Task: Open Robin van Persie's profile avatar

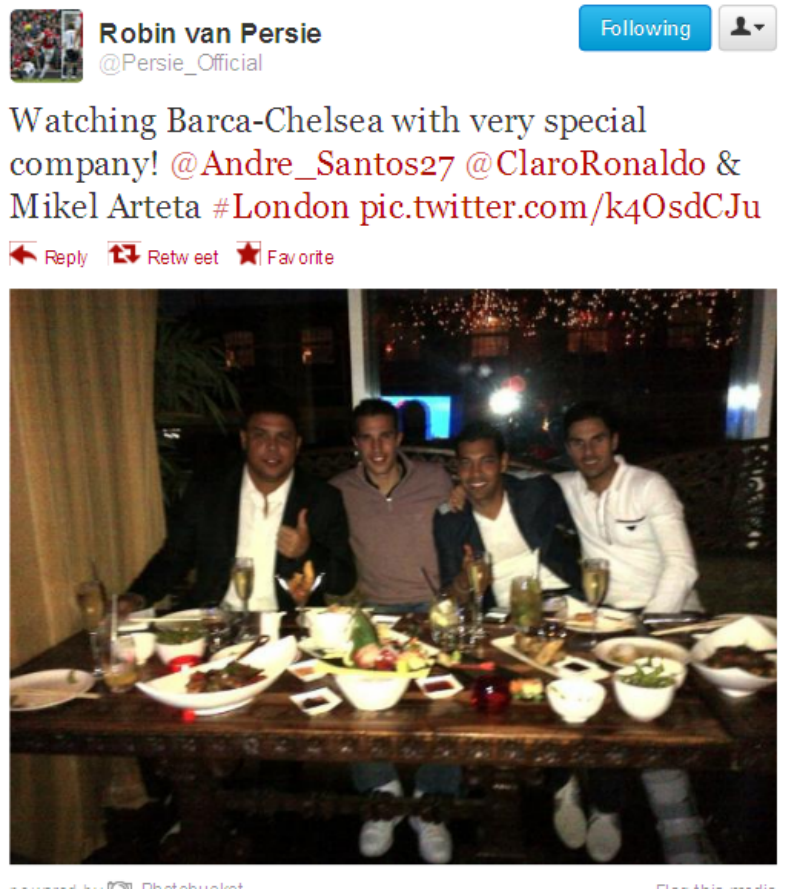Action: pyautogui.click(x=46, y=46)
